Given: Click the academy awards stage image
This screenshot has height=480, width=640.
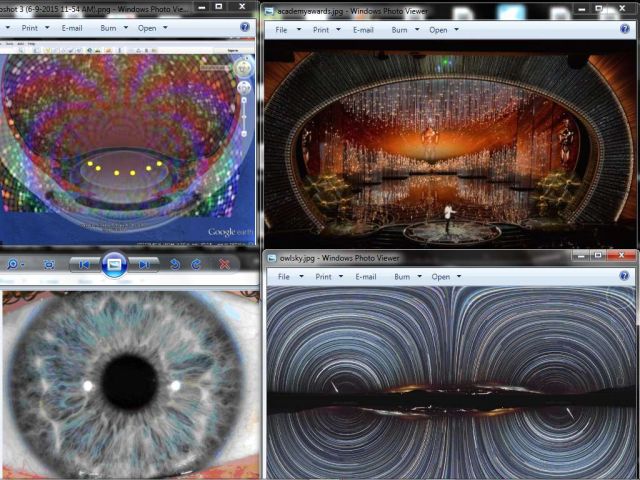Looking at the screenshot, I should click(451, 144).
